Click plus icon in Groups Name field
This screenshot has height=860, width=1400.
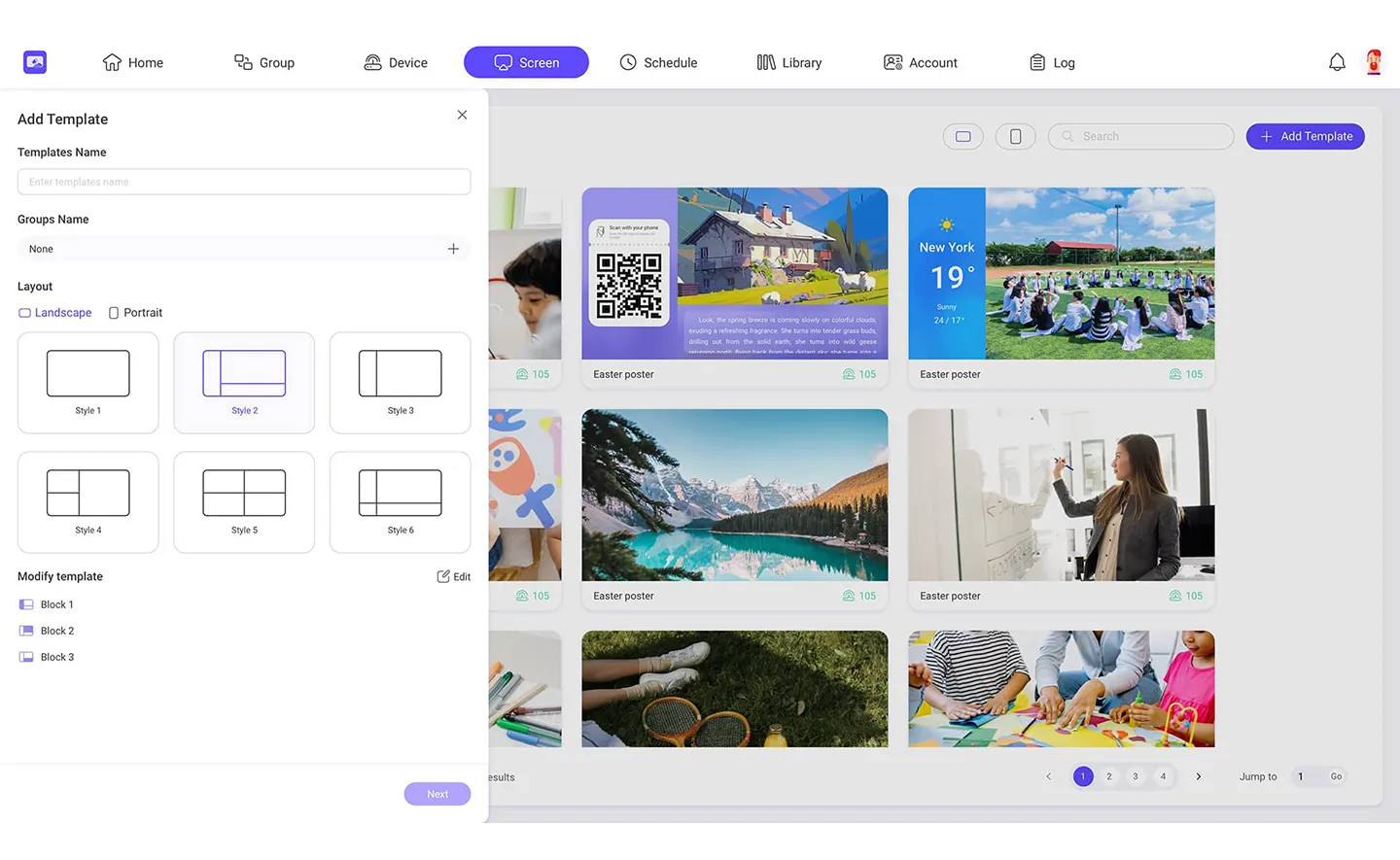point(453,249)
